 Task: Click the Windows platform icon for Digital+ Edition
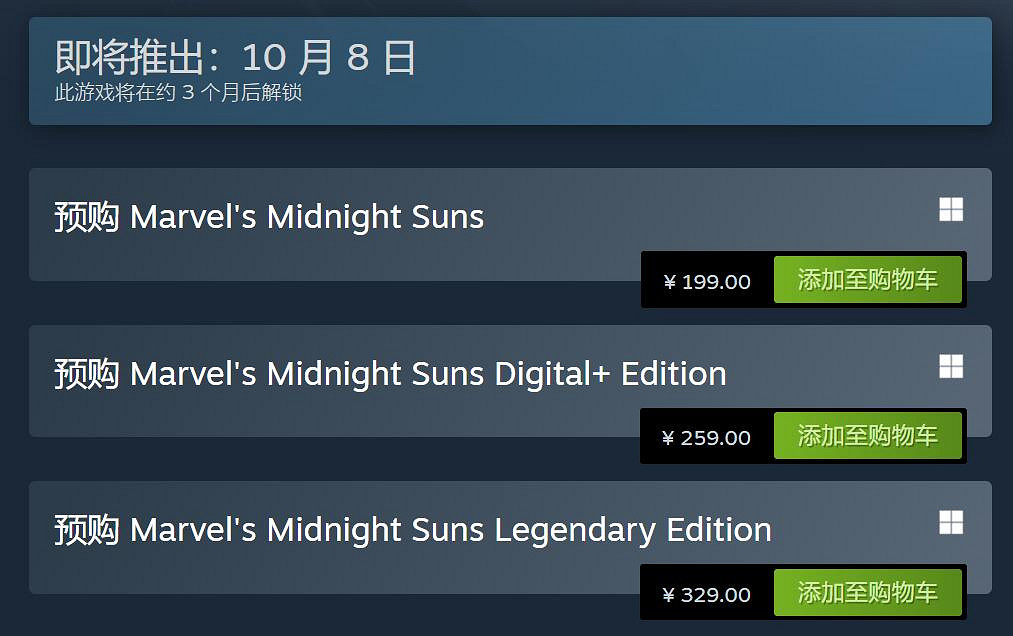click(950, 367)
